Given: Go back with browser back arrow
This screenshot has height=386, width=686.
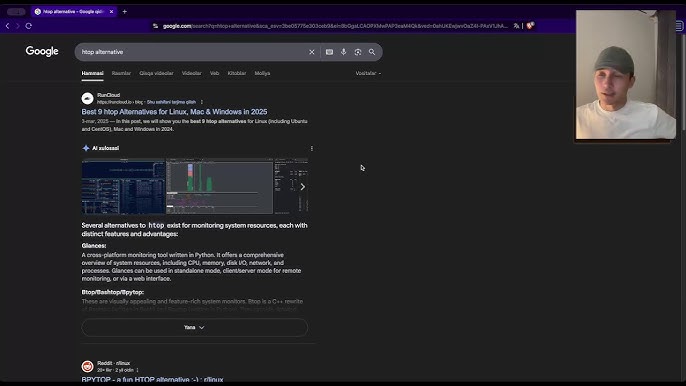Looking at the screenshot, I should (7, 26).
